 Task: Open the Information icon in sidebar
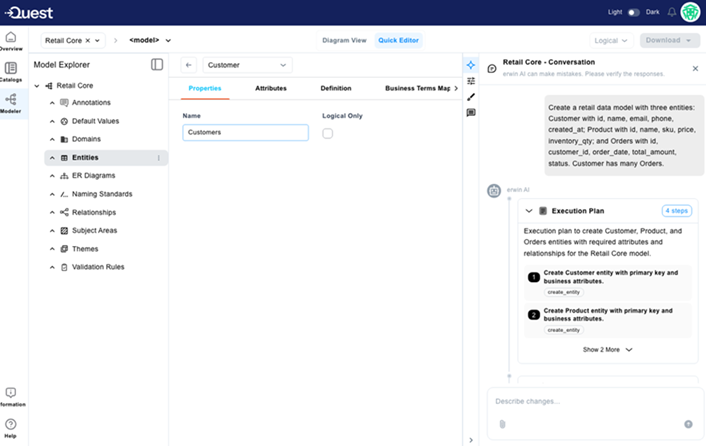pos(11,396)
